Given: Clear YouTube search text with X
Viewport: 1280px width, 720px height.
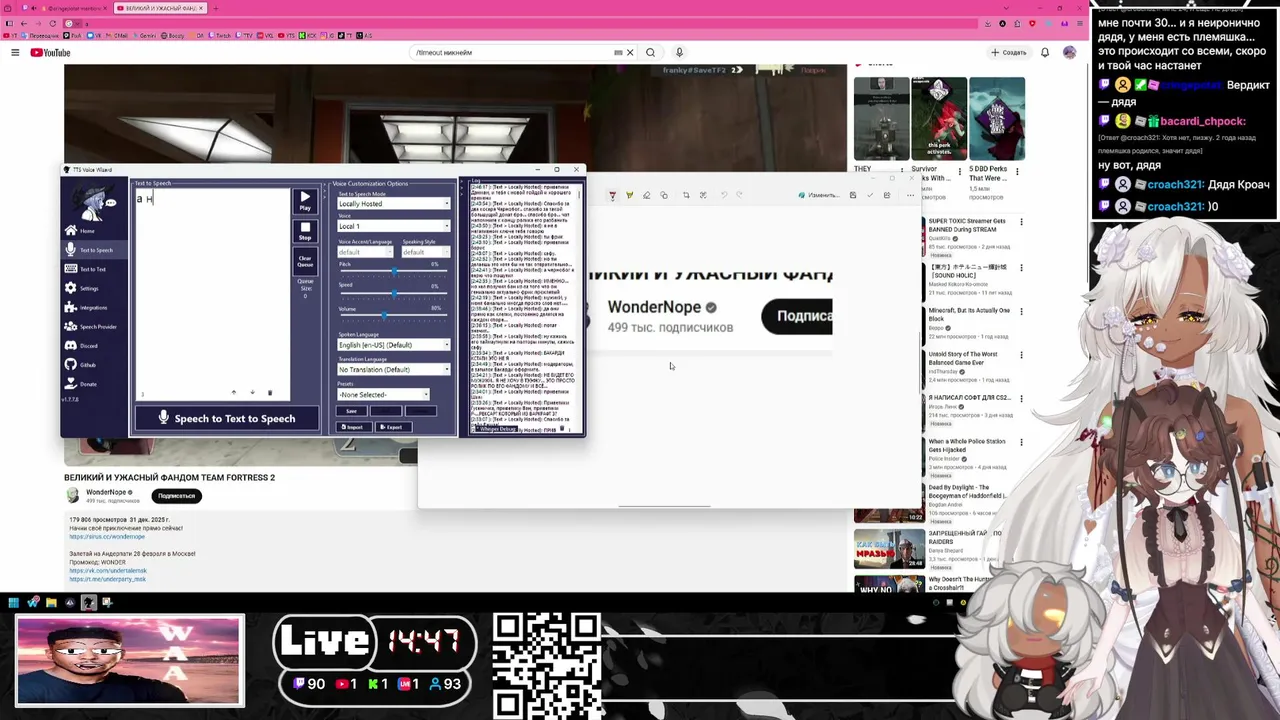Looking at the screenshot, I should click(x=630, y=52).
